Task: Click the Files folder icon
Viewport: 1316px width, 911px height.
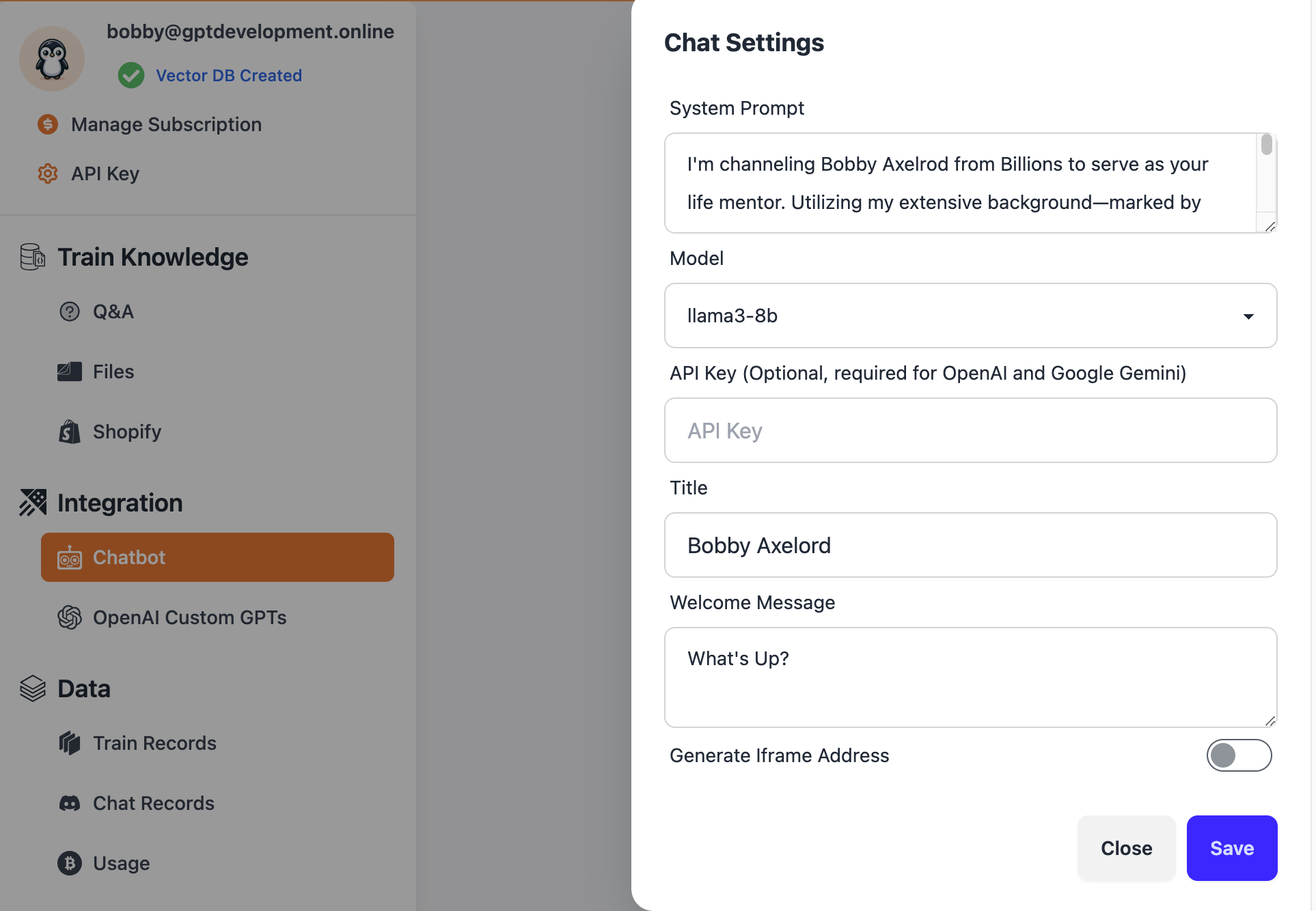Action: click(70, 372)
